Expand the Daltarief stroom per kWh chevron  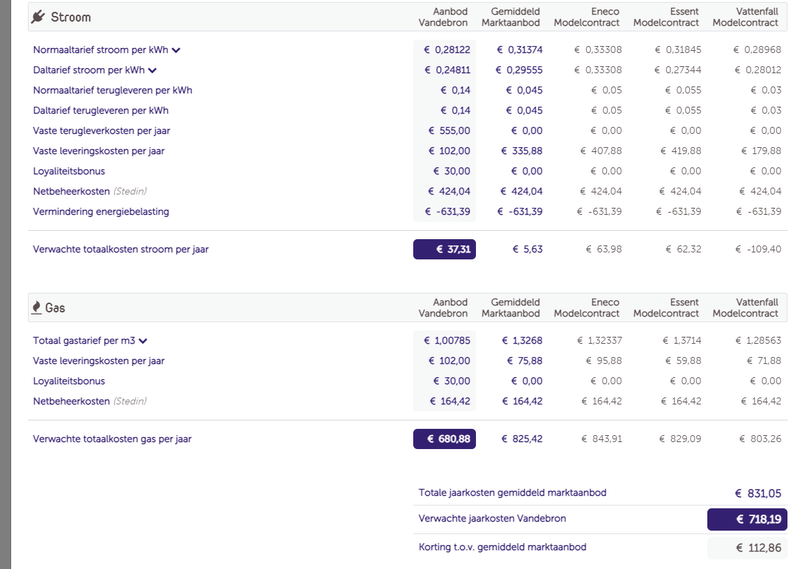[x=153, y=70]
